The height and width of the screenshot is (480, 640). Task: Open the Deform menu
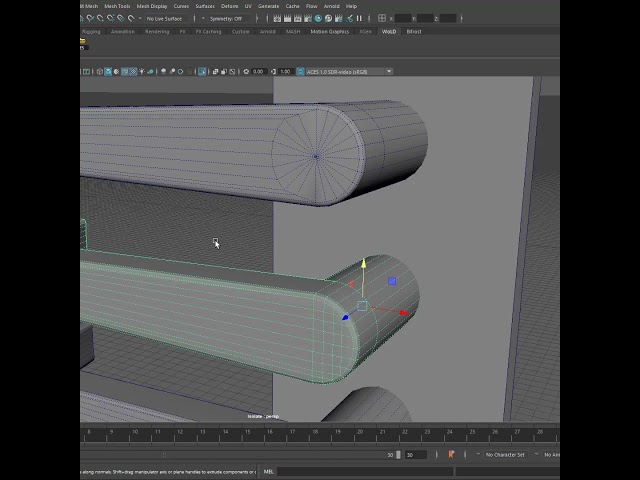[229, 6]
